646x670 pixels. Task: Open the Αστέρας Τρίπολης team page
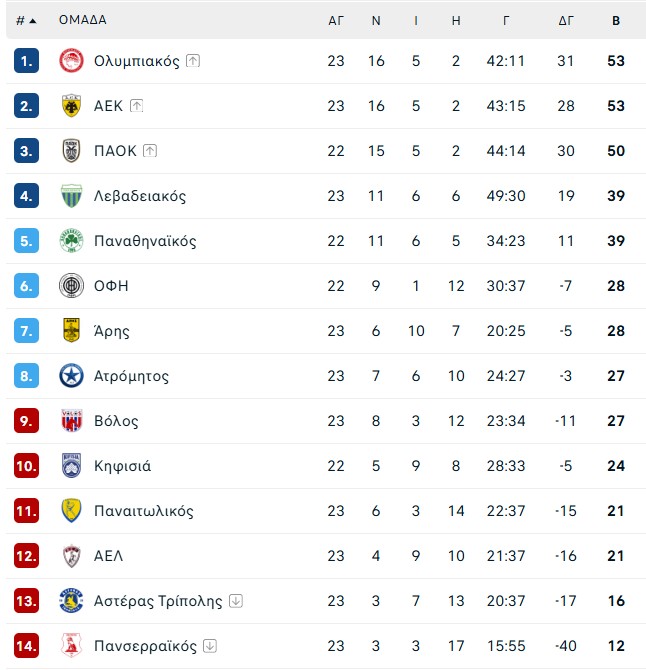157,601
